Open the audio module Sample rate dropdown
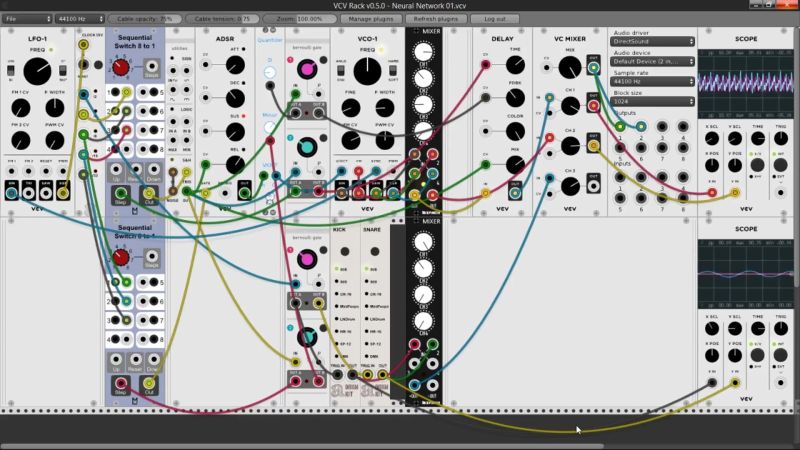800x450 pixels. click(x=653, y=81)
